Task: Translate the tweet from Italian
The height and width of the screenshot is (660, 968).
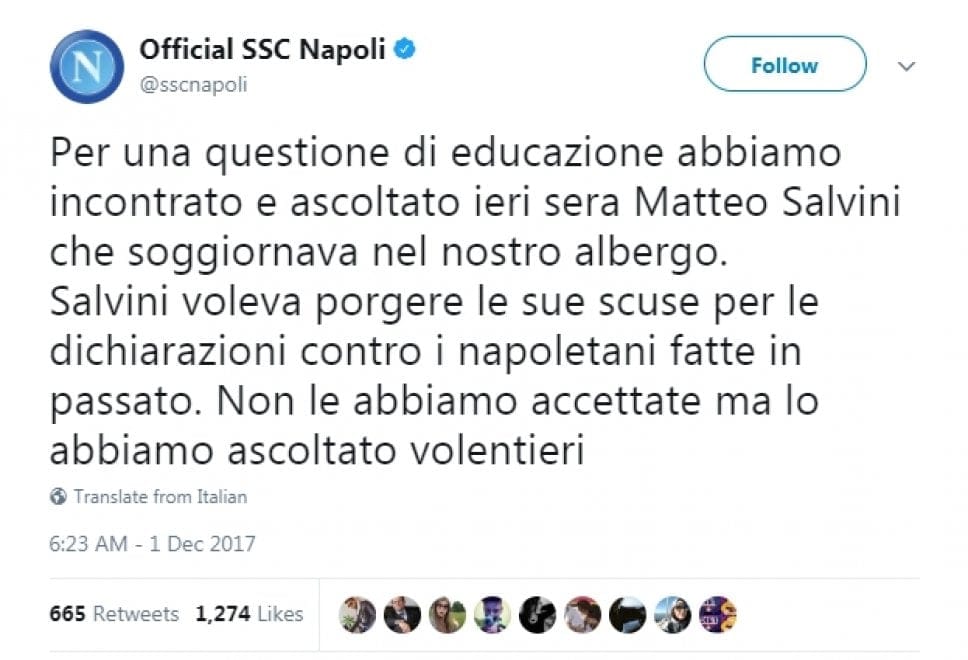Action: 160,496
